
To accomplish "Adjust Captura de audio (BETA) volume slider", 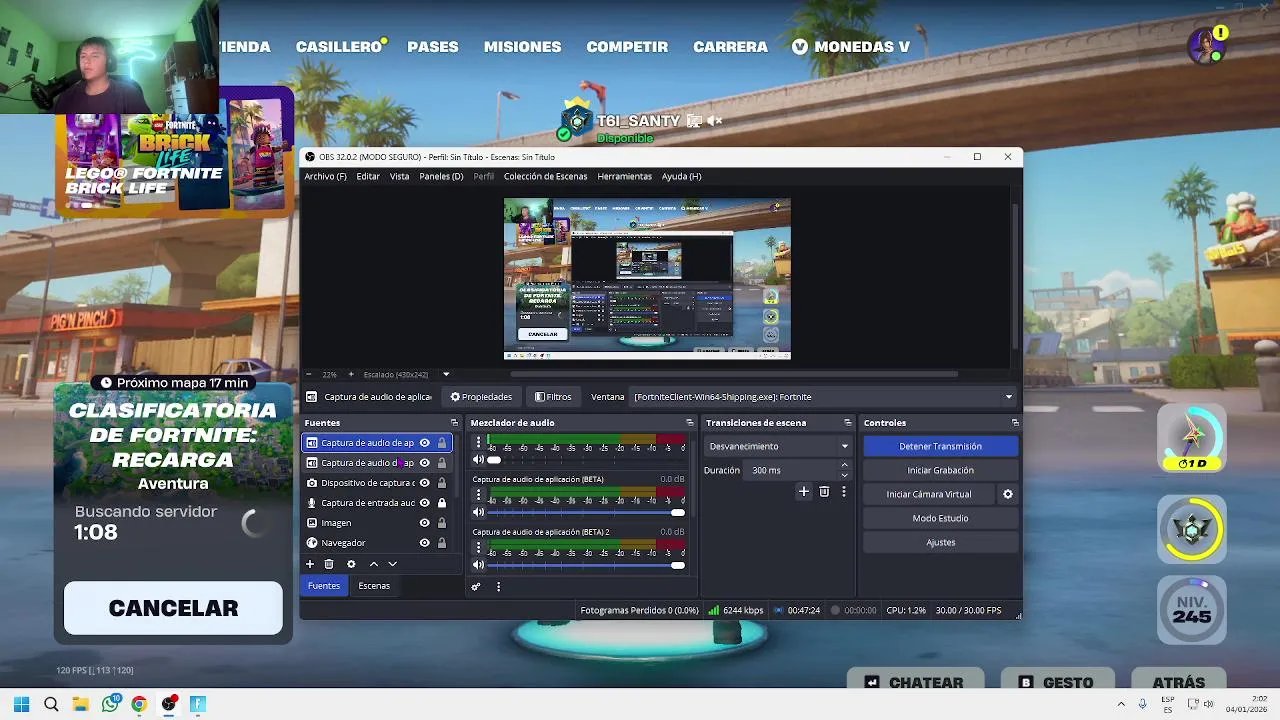I will [x=587, y=513].
